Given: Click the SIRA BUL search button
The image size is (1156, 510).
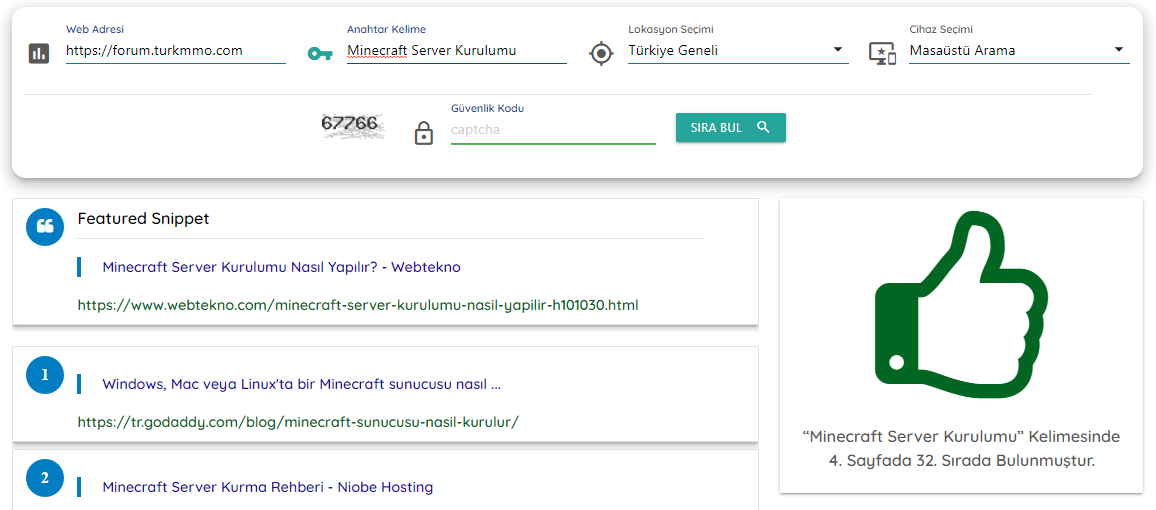Looking at the screenshot, I should coord(731,128).
